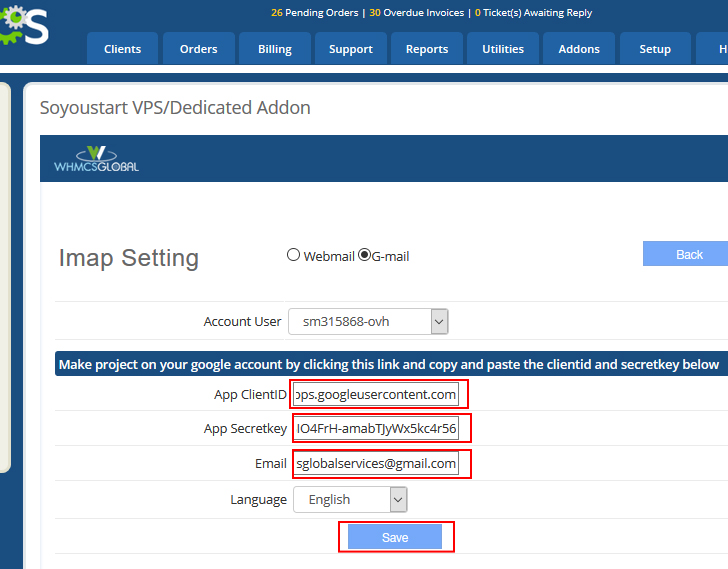Switch to the Reports tab
This screenshot has width=728, height=569.
tap(427, 49)
